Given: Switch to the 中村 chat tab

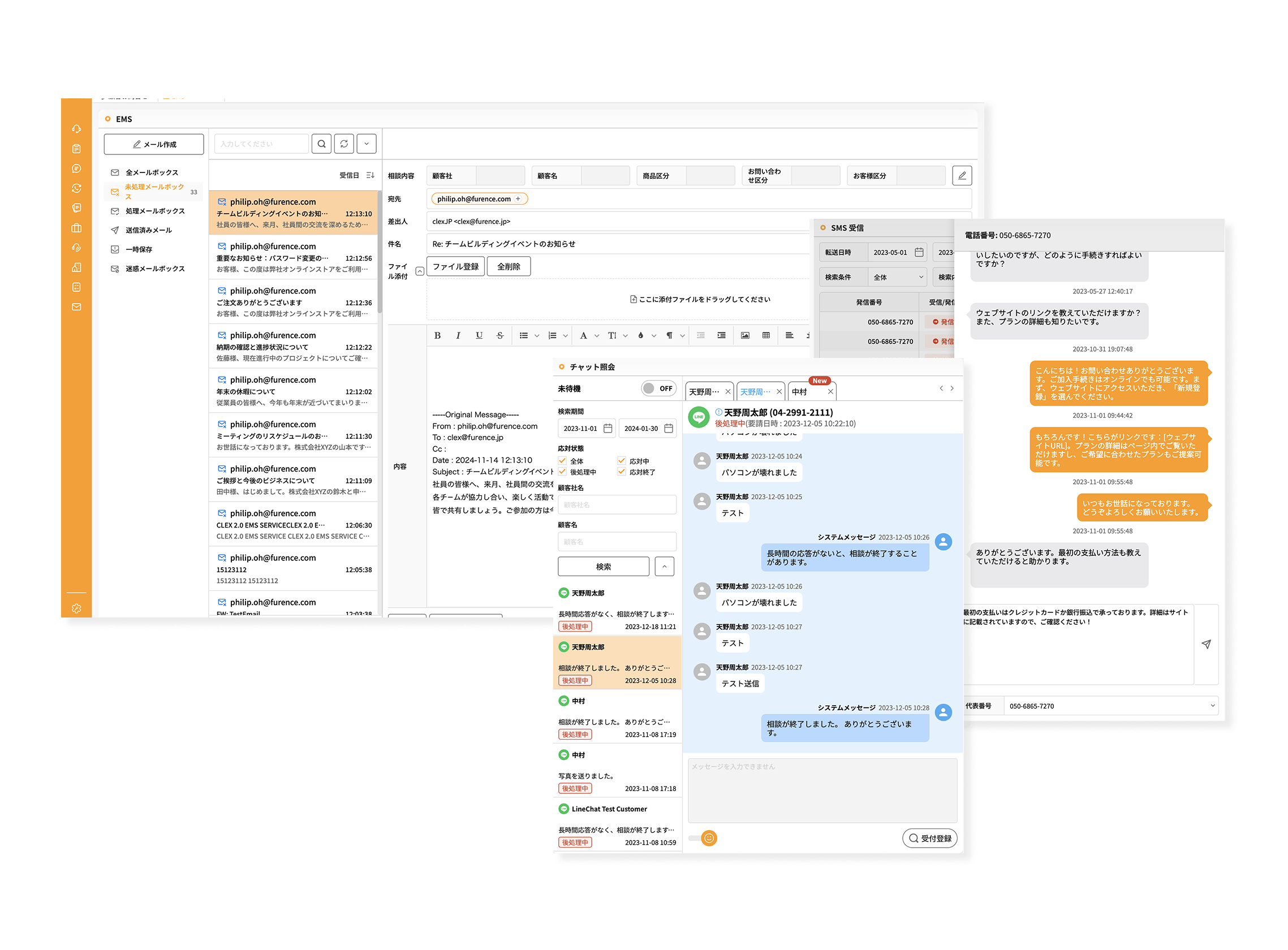Looking at the screenshot, I should (x=800, y=392).
